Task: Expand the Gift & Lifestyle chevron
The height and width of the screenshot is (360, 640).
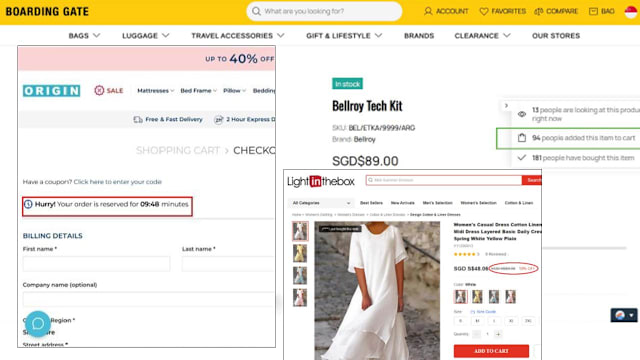Action: (378, 36)
